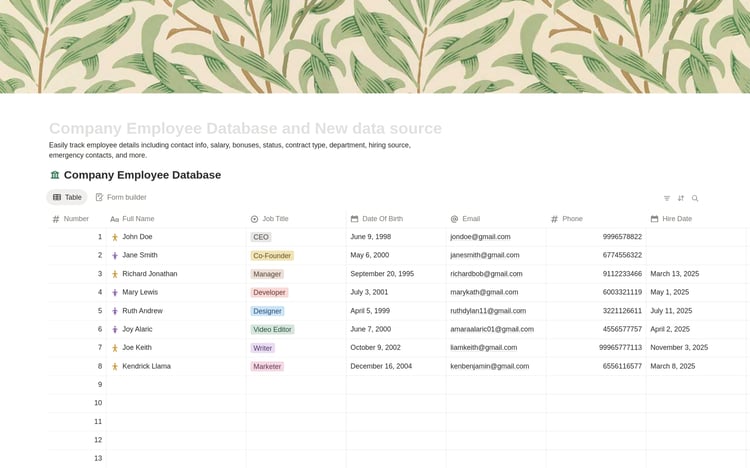Click the person icon next to Jane Smith
The width and height of the screenshot is (750, 468).
coord(115,255)
